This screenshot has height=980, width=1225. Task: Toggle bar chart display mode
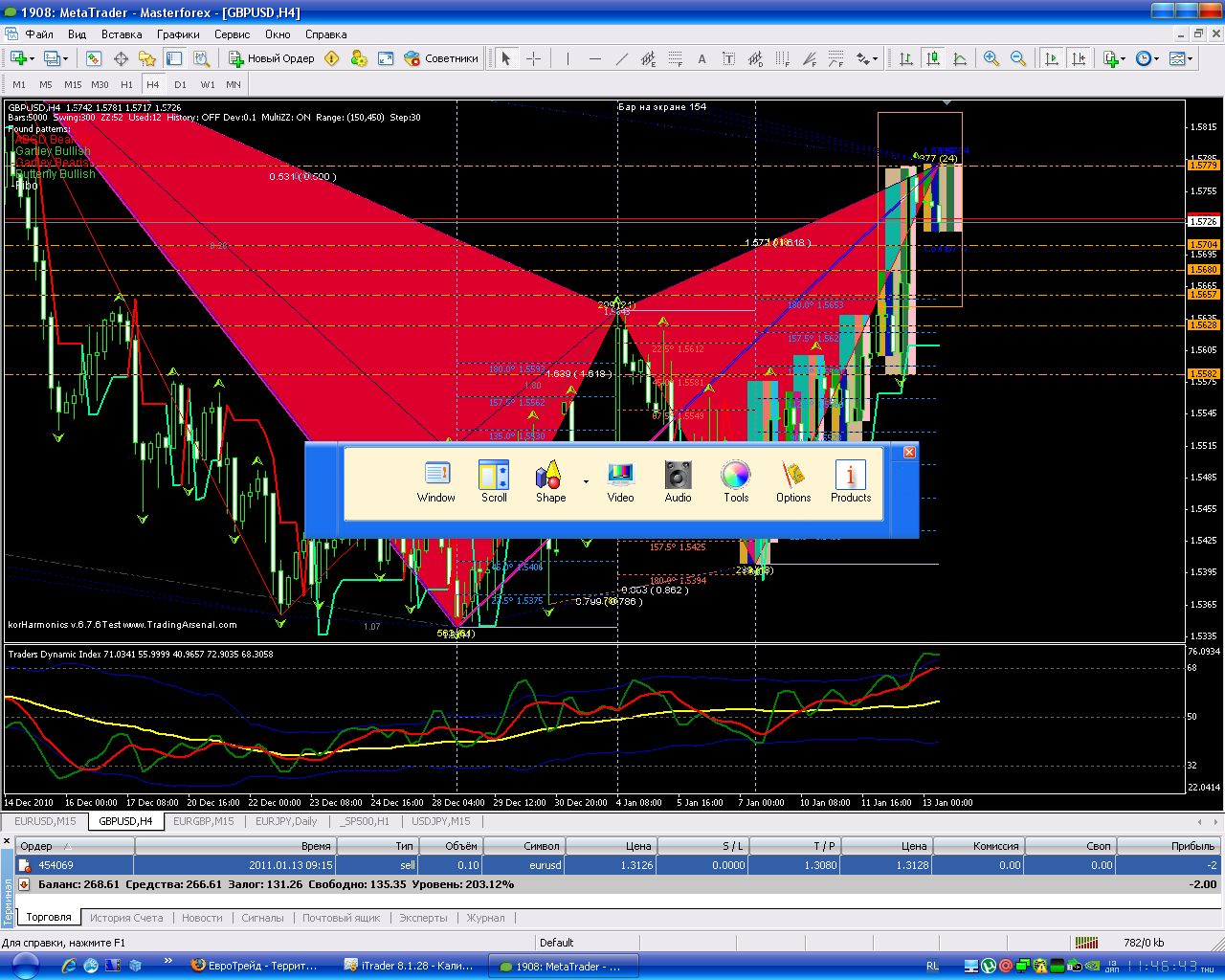tap(905, 58)
